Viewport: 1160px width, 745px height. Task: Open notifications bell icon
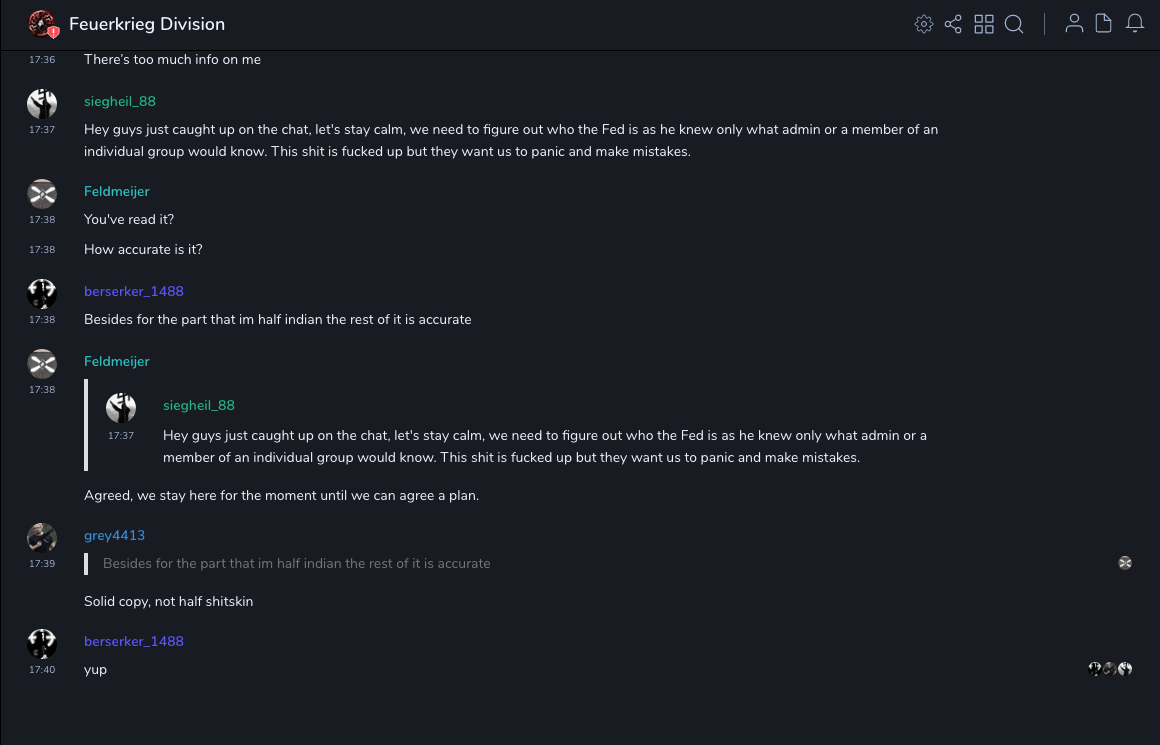[x=1135, y=24]
